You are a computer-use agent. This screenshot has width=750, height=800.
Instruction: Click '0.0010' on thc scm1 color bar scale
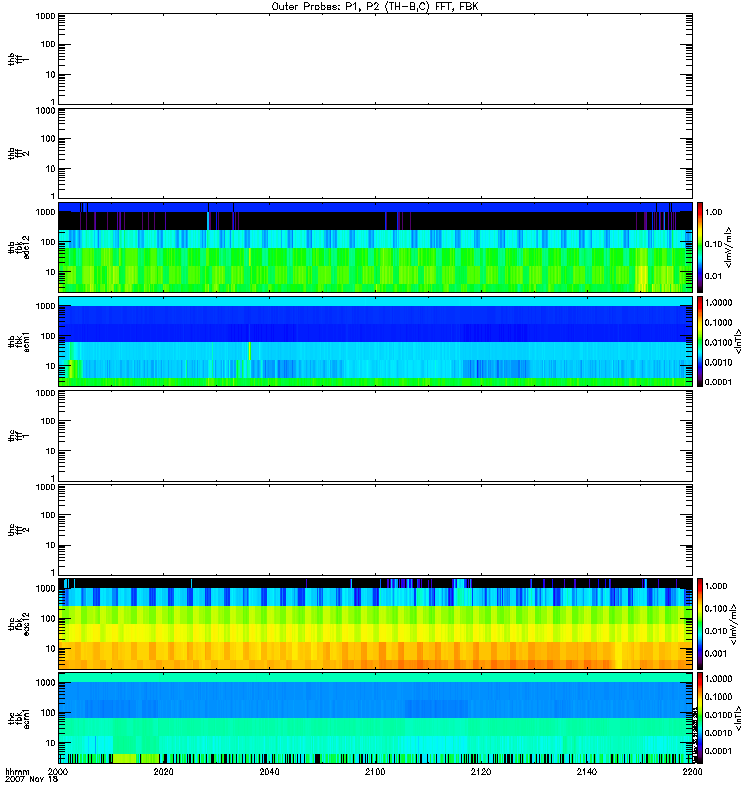click(718, 733)
